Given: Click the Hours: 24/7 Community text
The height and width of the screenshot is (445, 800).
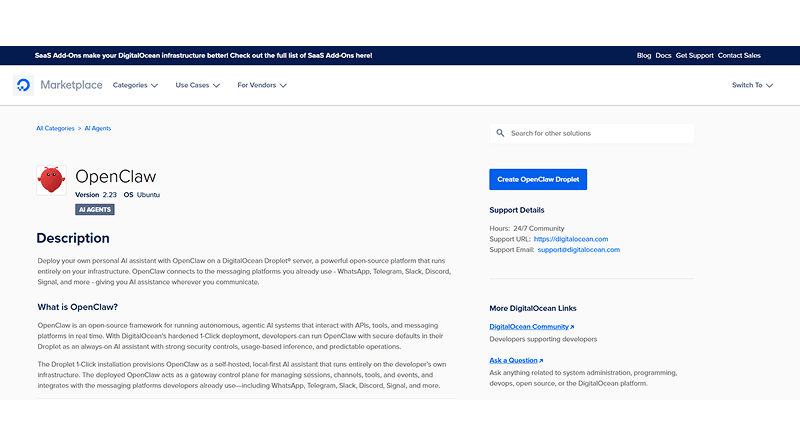Looking at the screenshot, I should (x=527, y=229).
